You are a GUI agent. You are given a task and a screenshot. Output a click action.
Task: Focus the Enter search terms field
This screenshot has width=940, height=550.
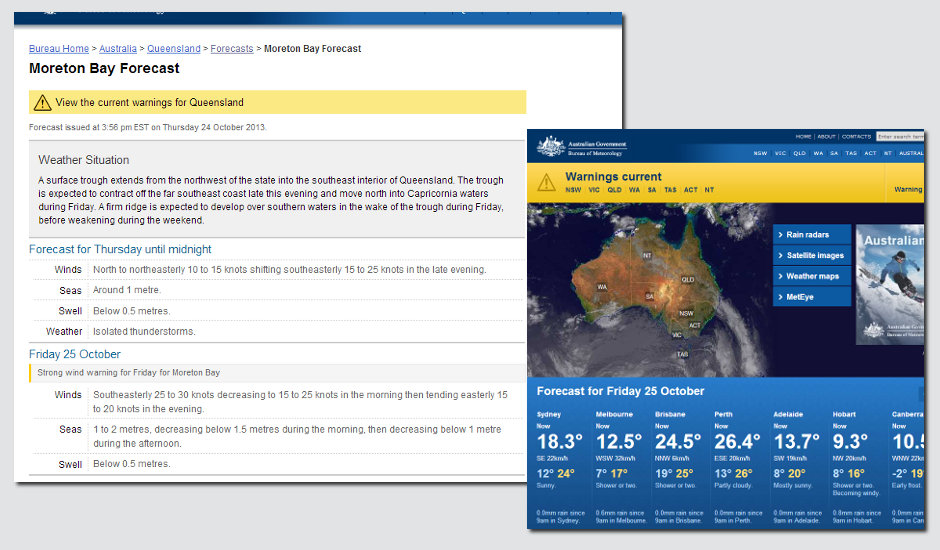point(900,137)
